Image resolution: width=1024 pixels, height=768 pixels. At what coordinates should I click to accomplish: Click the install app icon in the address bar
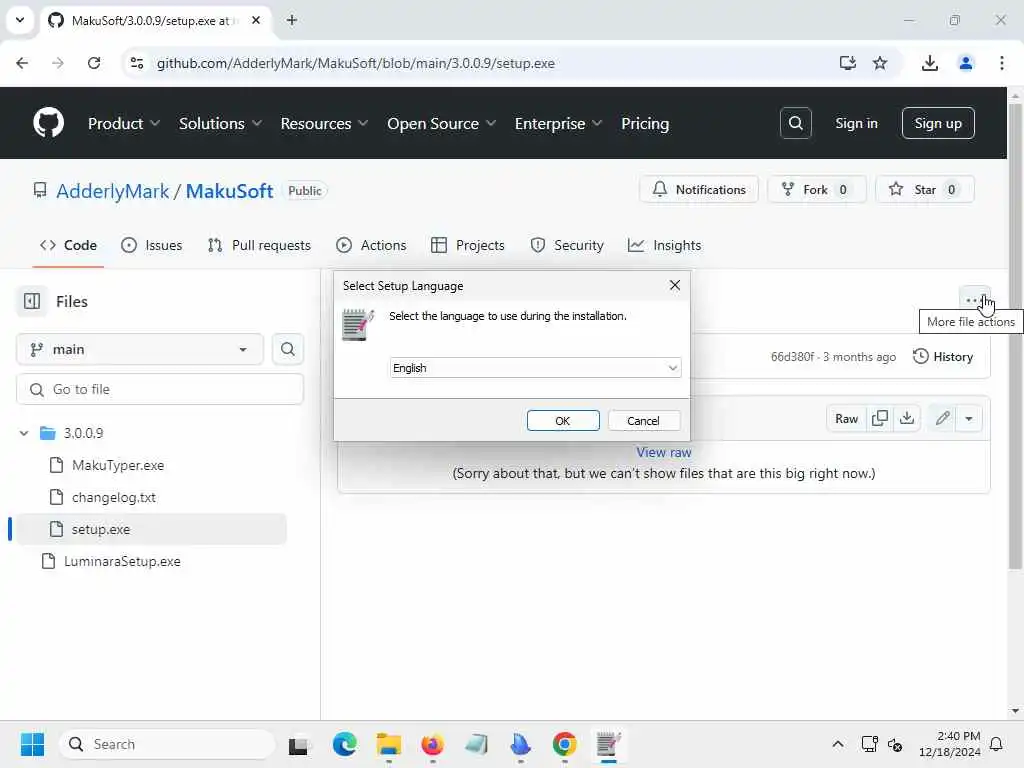pos(847,63)
